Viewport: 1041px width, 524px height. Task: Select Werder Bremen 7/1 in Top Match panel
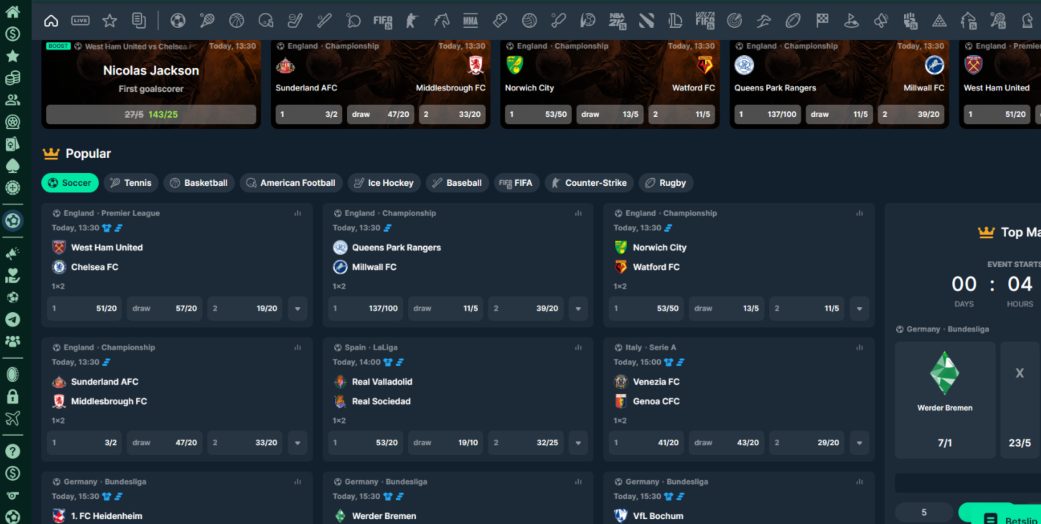[x=945, y=400]
